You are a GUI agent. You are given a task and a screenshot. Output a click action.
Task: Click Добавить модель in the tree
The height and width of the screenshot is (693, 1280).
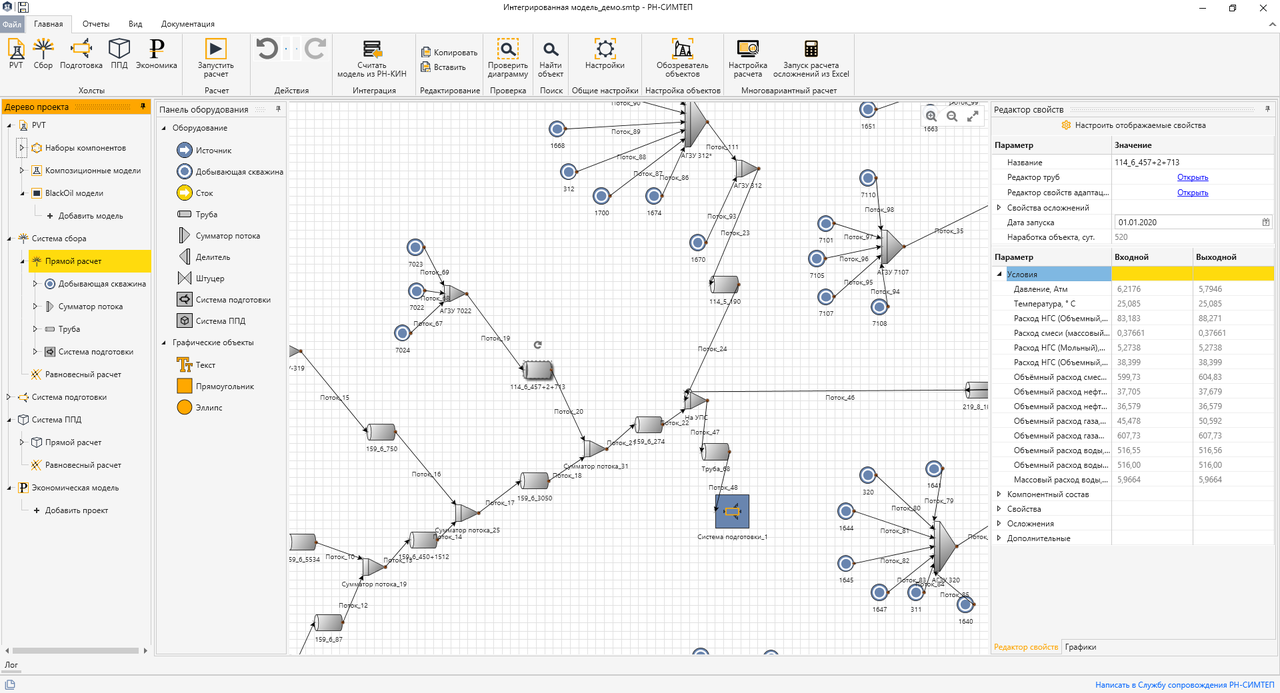[x=84, y=216]
